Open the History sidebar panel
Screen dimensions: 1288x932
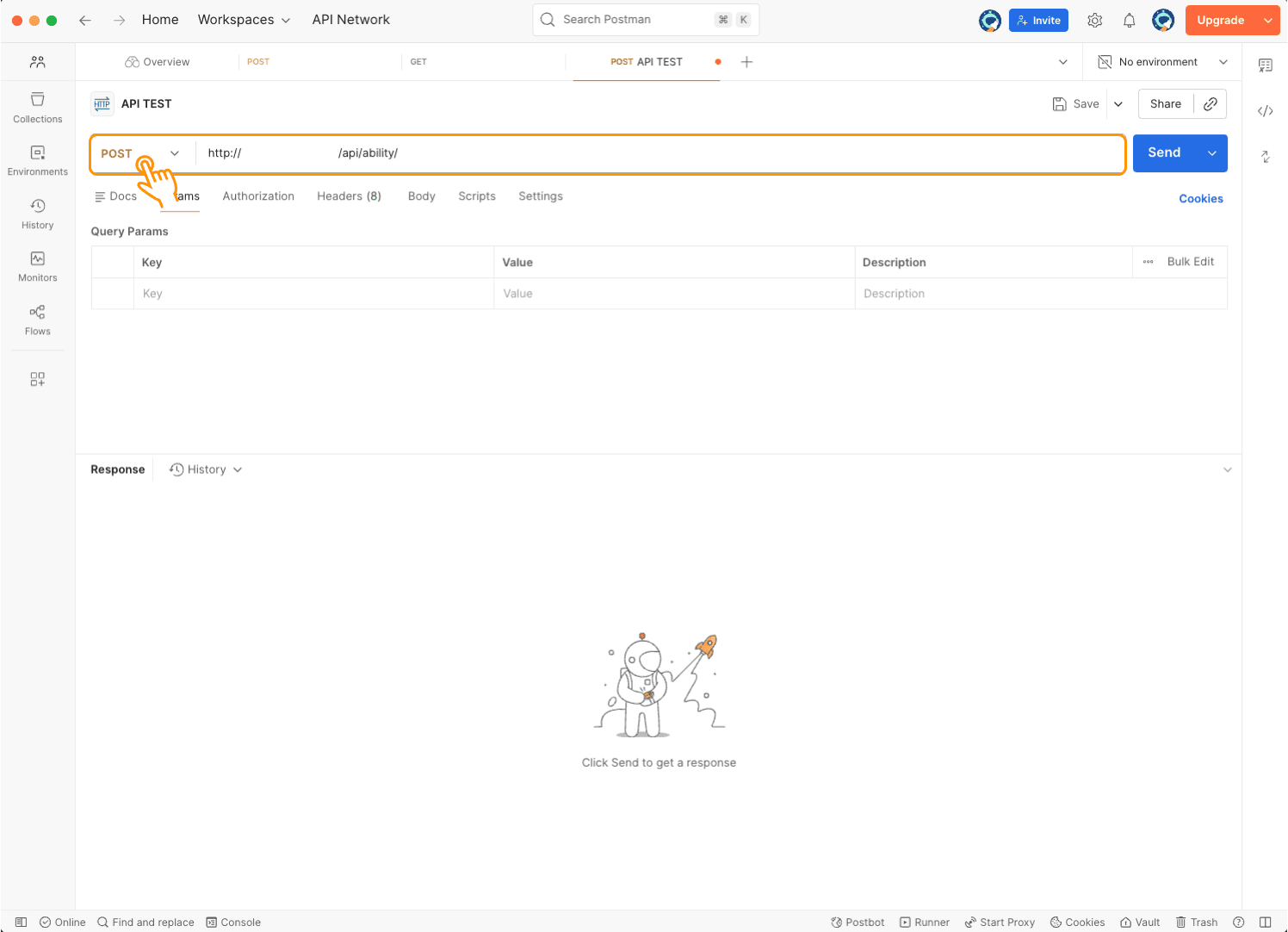point(38,214)
